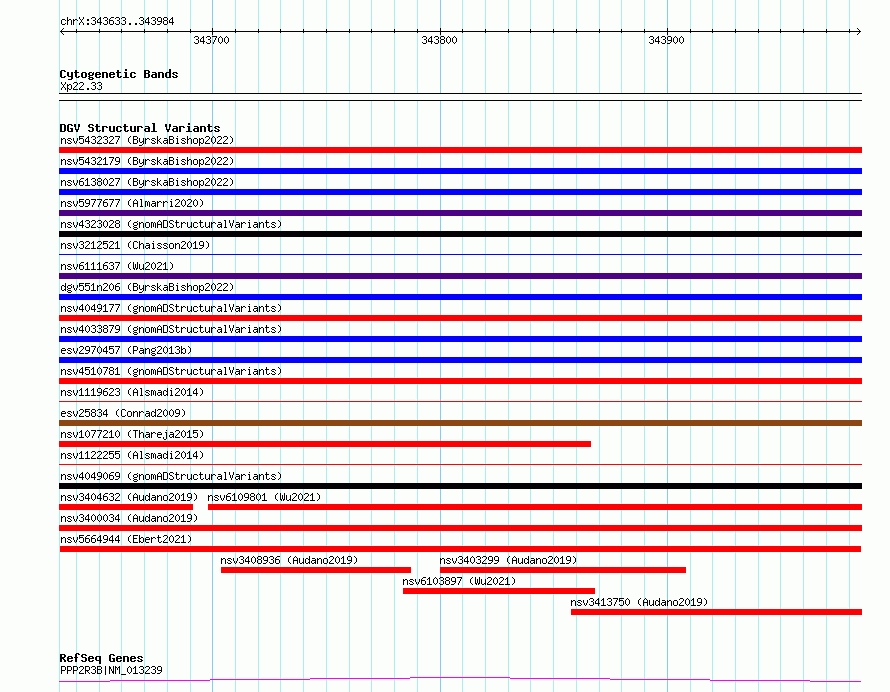
Task: Click the right arrow on the ruler
Action: [859, 32]
